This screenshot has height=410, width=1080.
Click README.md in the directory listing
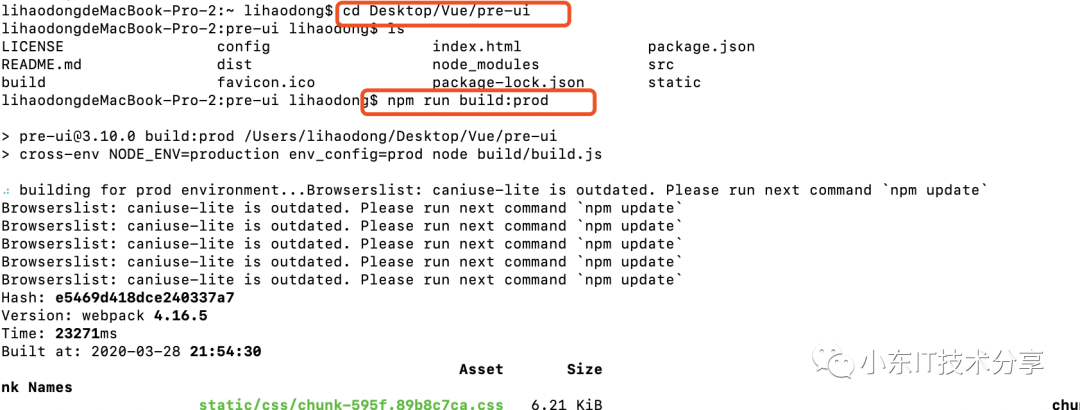pos(41,65)
